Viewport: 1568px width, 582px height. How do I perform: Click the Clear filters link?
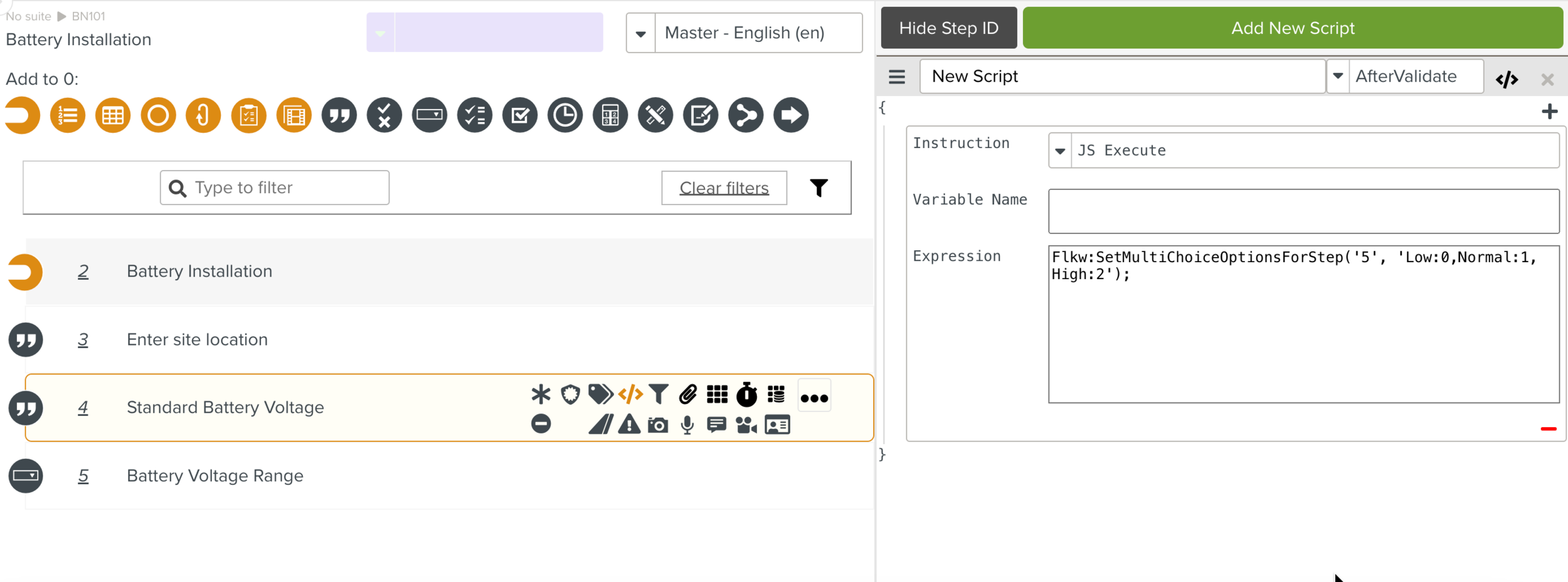pyautogui.click(x=724, y=188)
